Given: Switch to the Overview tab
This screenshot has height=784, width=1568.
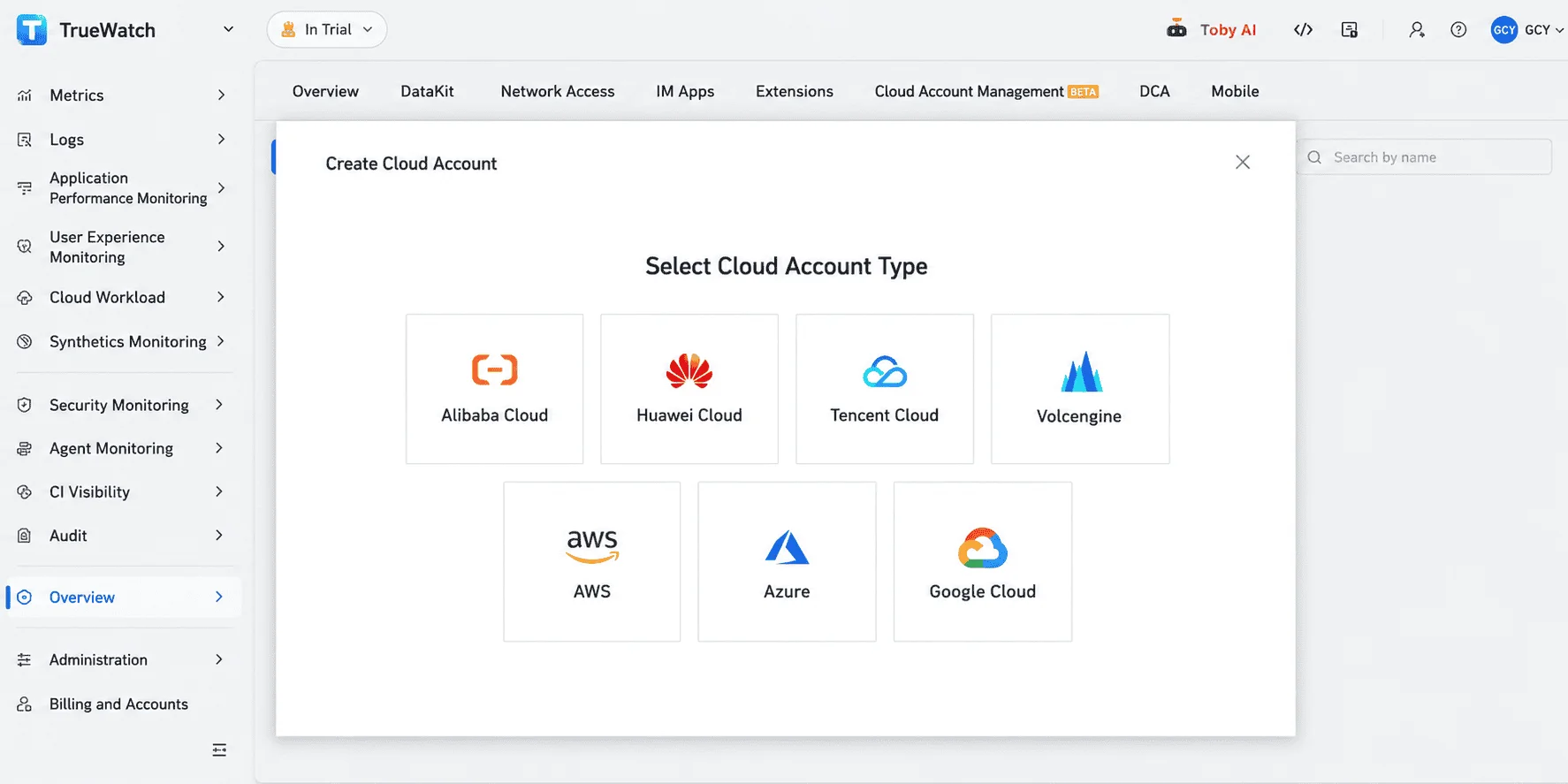Looking at the screenshot, I should [325, 92].
